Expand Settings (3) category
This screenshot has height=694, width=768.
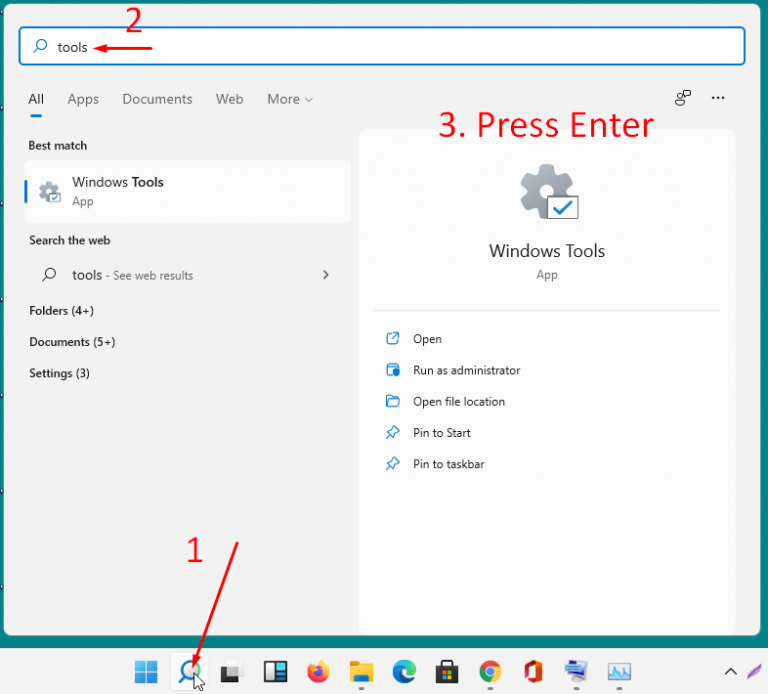pos(59,373)
